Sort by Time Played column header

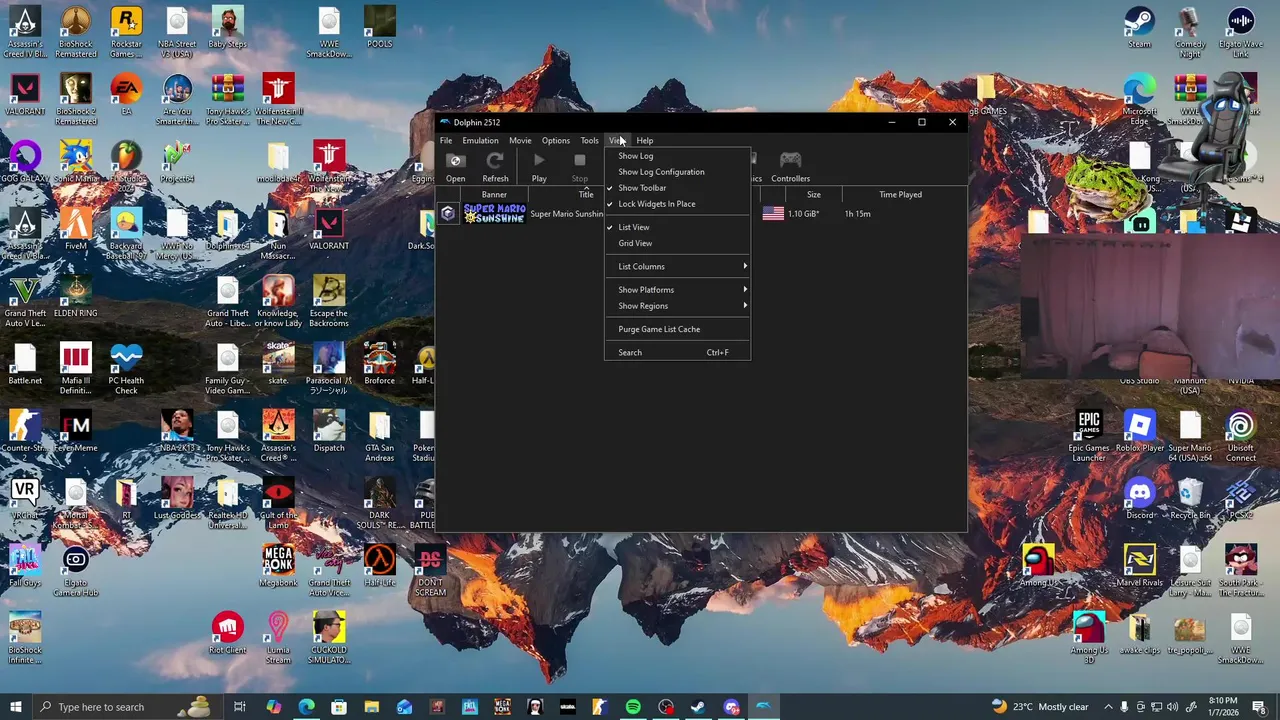[901, 195]
